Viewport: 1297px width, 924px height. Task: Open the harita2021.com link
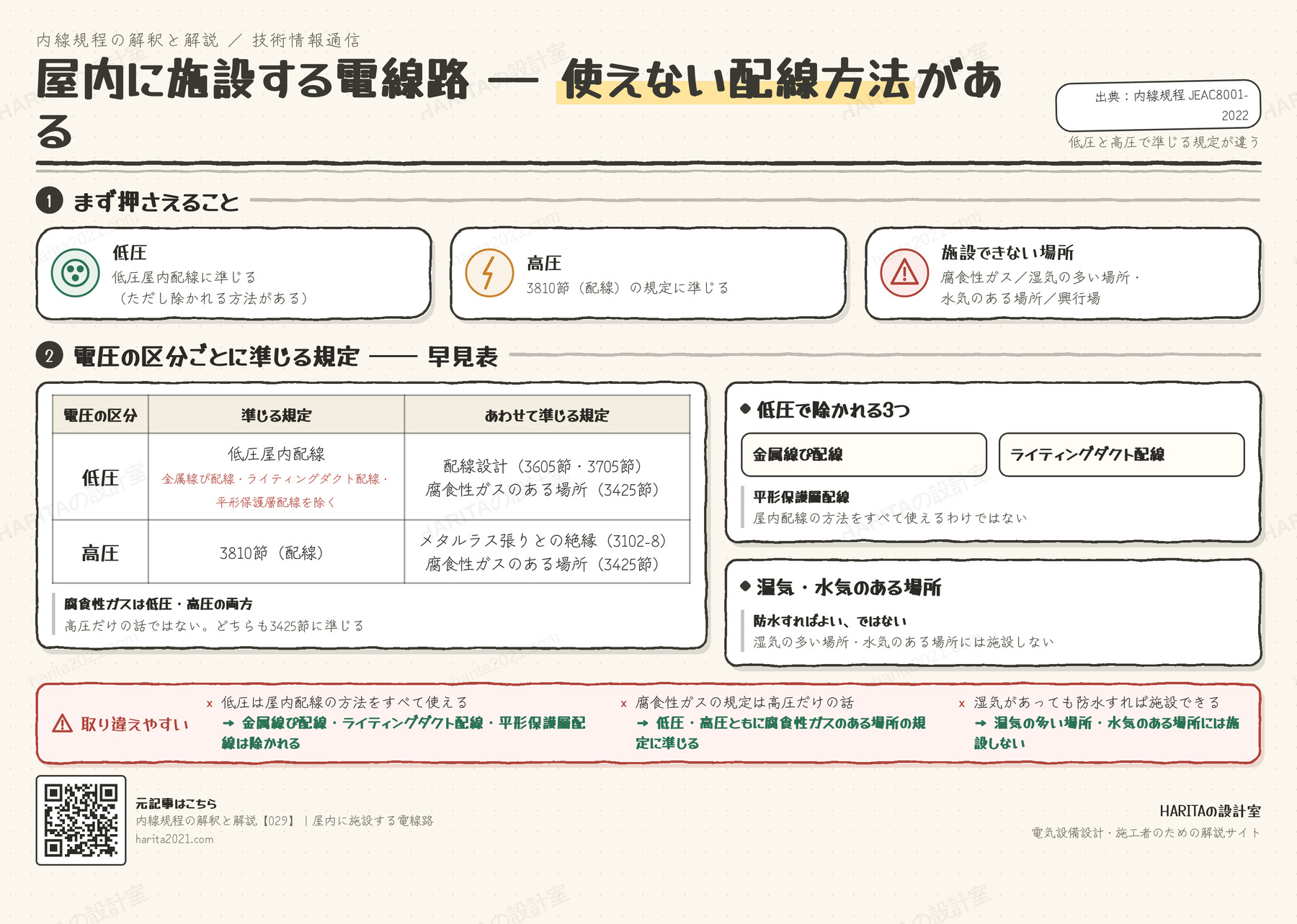[x=174, y=839]
